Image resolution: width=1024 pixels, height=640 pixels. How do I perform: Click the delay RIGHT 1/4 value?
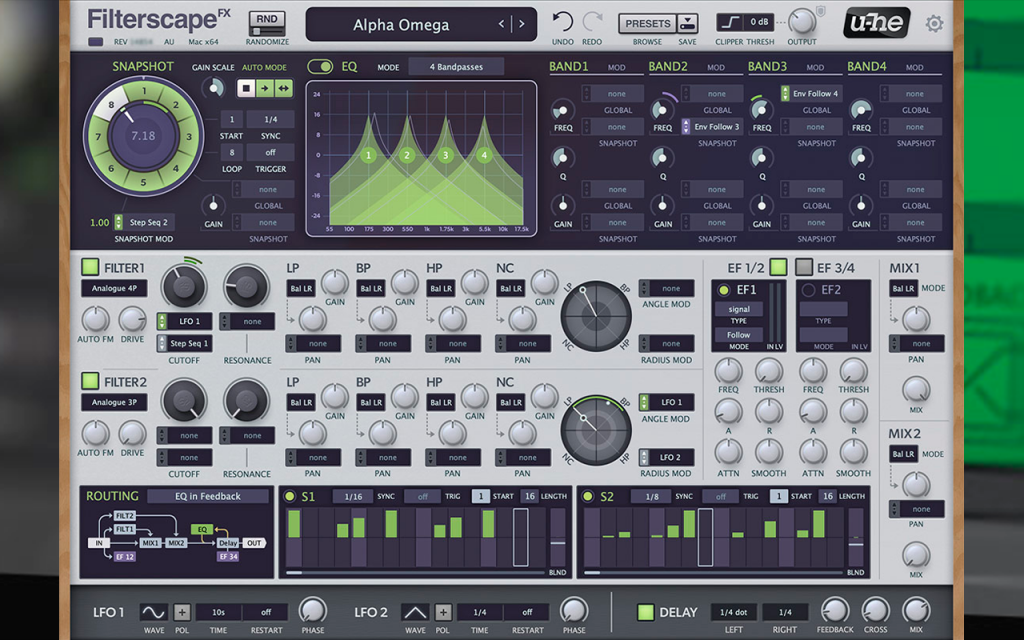pyautogui.click(x=785, y=612)
